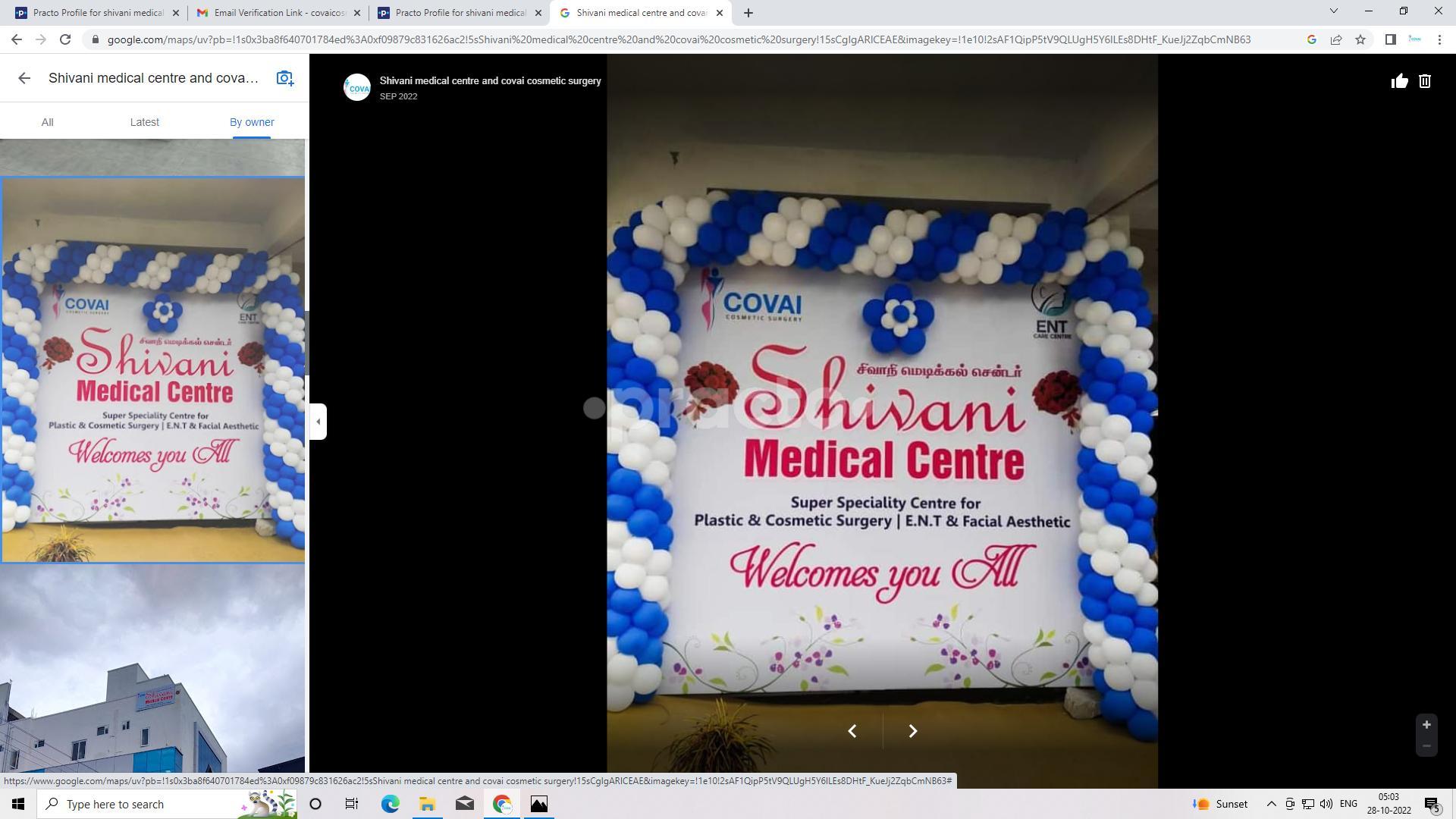Image resolution: width=1456 pixels, height=819 pixels.
Task: Open the building exterior thumbnail
Action: tap(152, 669)
